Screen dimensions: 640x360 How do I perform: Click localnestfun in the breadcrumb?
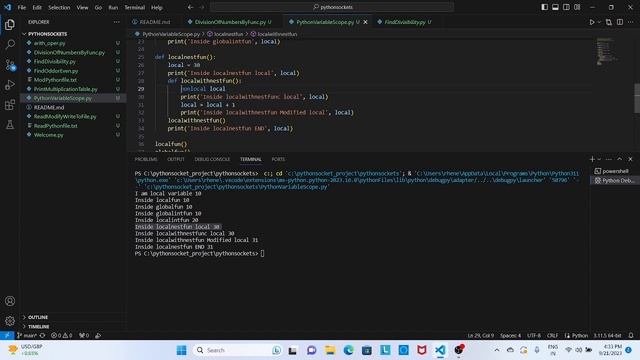click(x=228, y=34)
